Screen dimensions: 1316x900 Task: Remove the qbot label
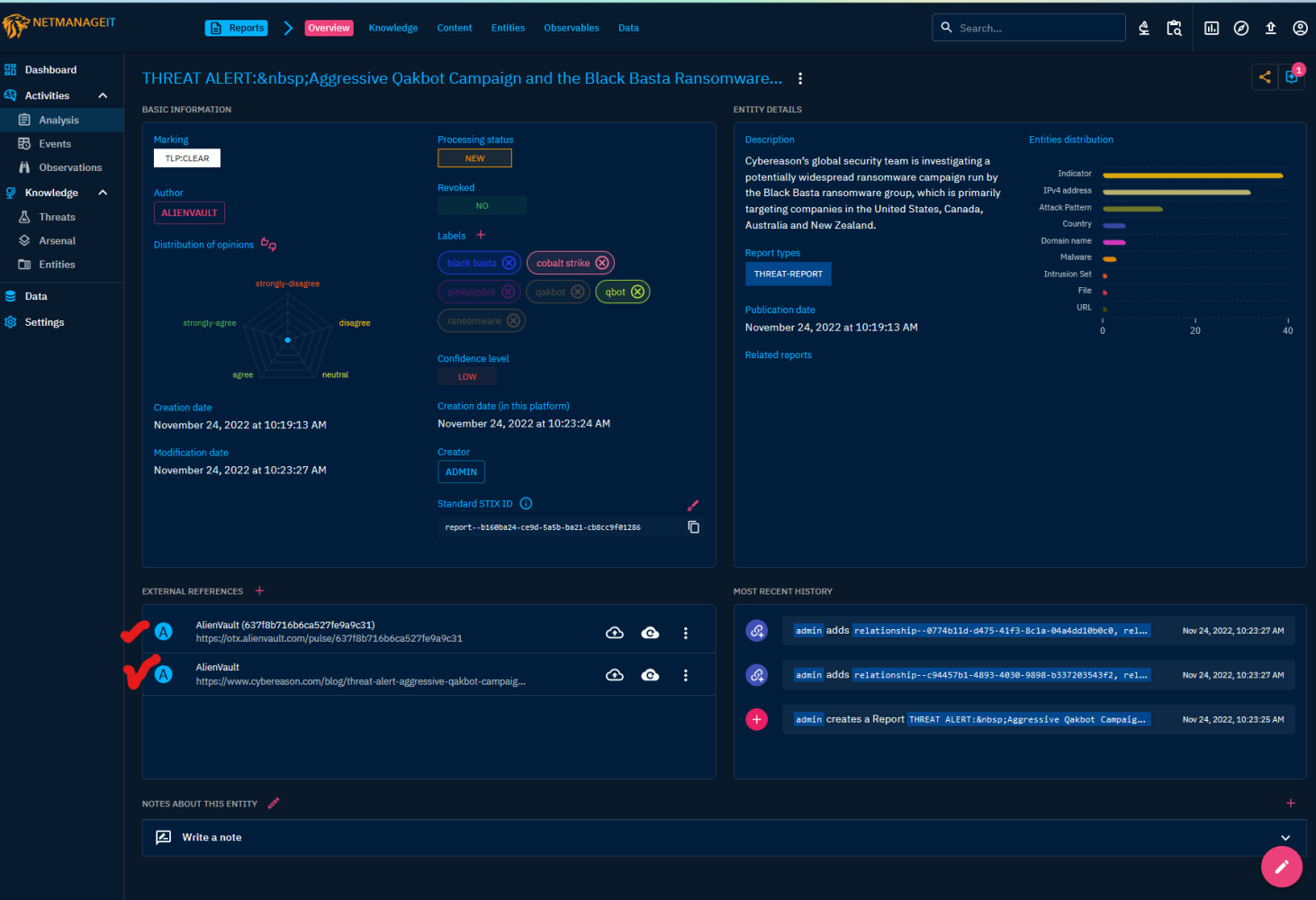(x=637, y=292)
